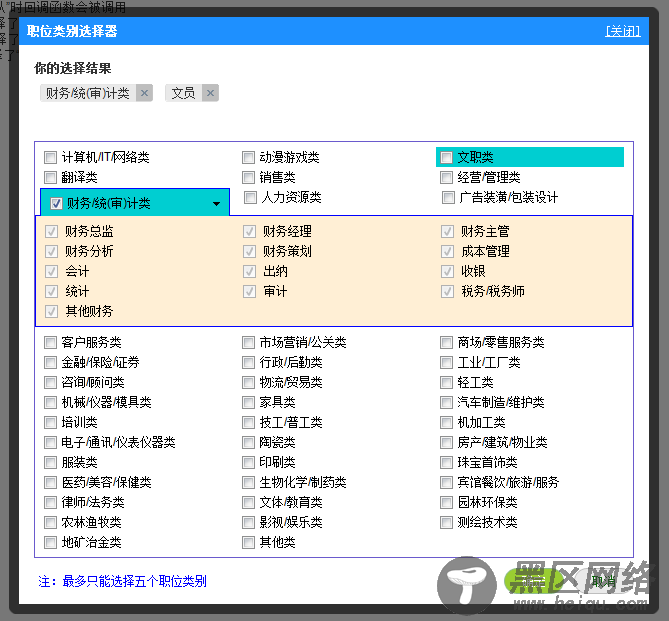Check the 宾馆餐饮/旅游/服务 checkbox
Viewport: 669px width, 621px height.
pos(446,483)
